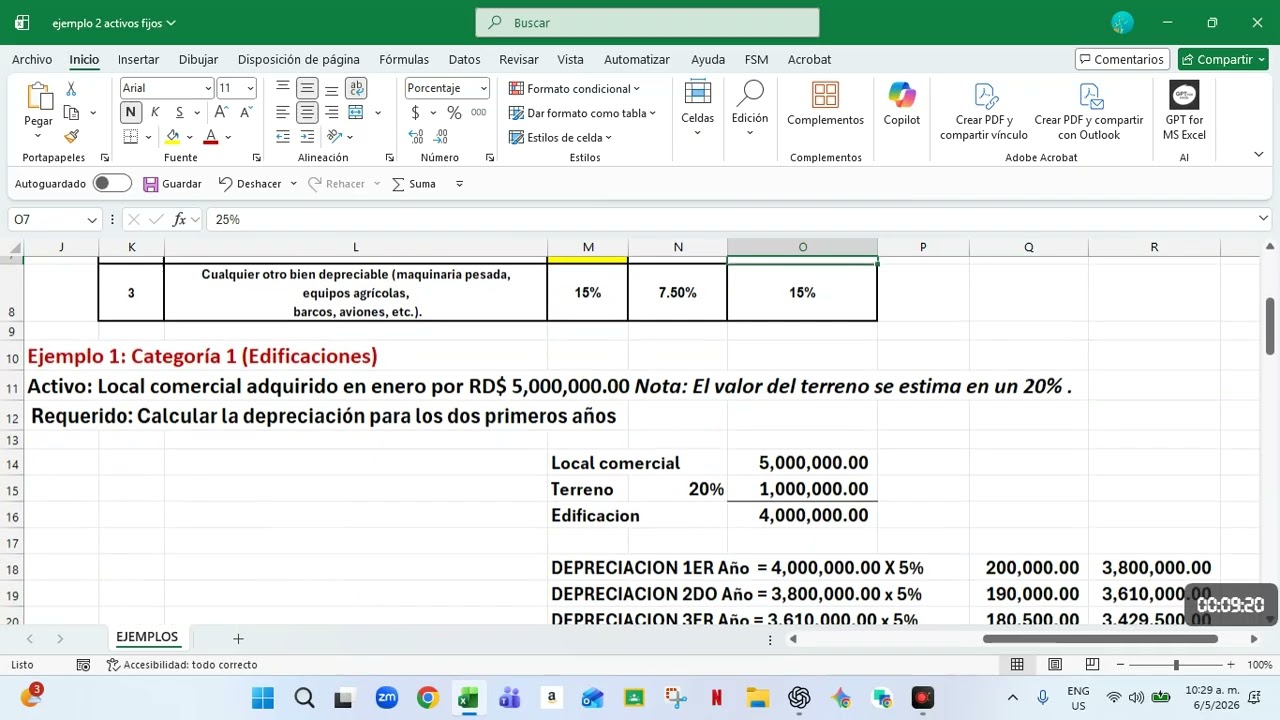Decrease font size icon

[x=246, y=112]
